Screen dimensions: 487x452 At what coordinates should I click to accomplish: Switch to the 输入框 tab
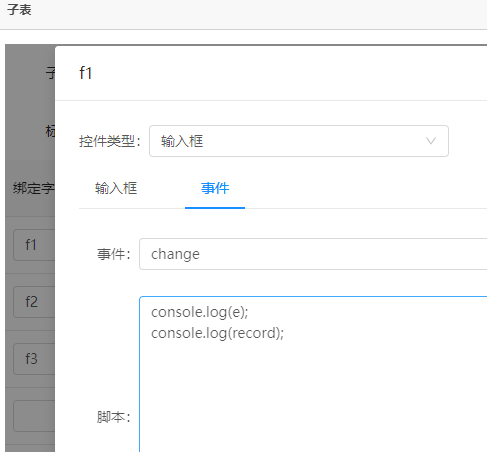coord(116,188)
